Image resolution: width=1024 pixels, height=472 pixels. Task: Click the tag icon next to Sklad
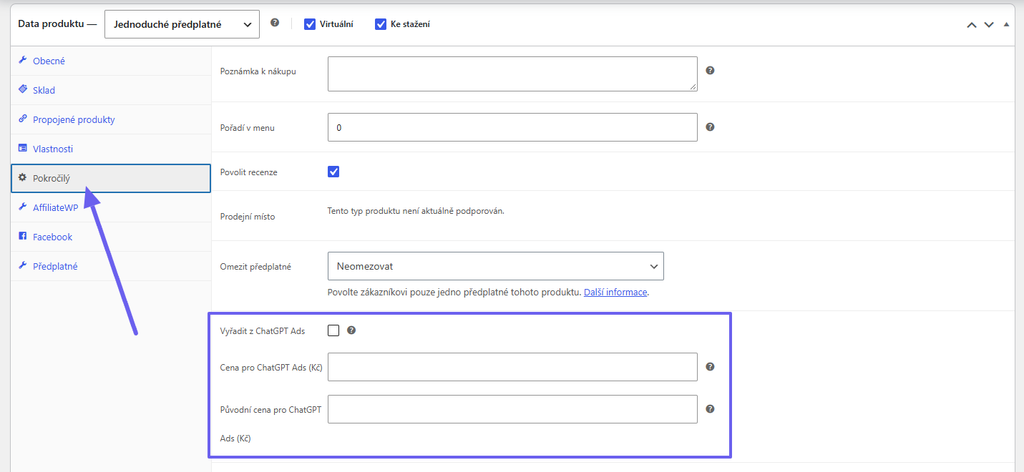pyautogui.click(x=22, y=90)
